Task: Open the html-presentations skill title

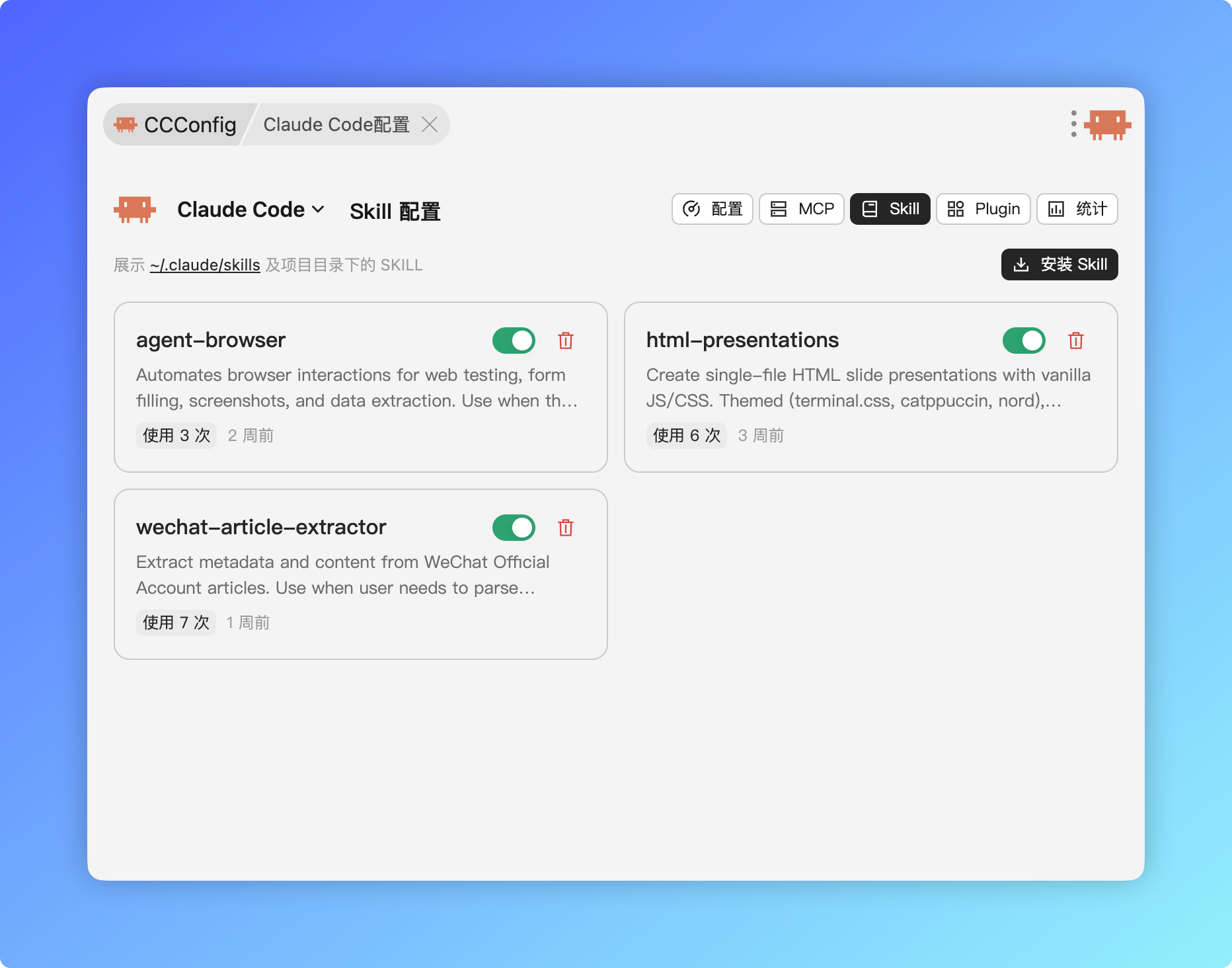Action: tap(742, 340)
